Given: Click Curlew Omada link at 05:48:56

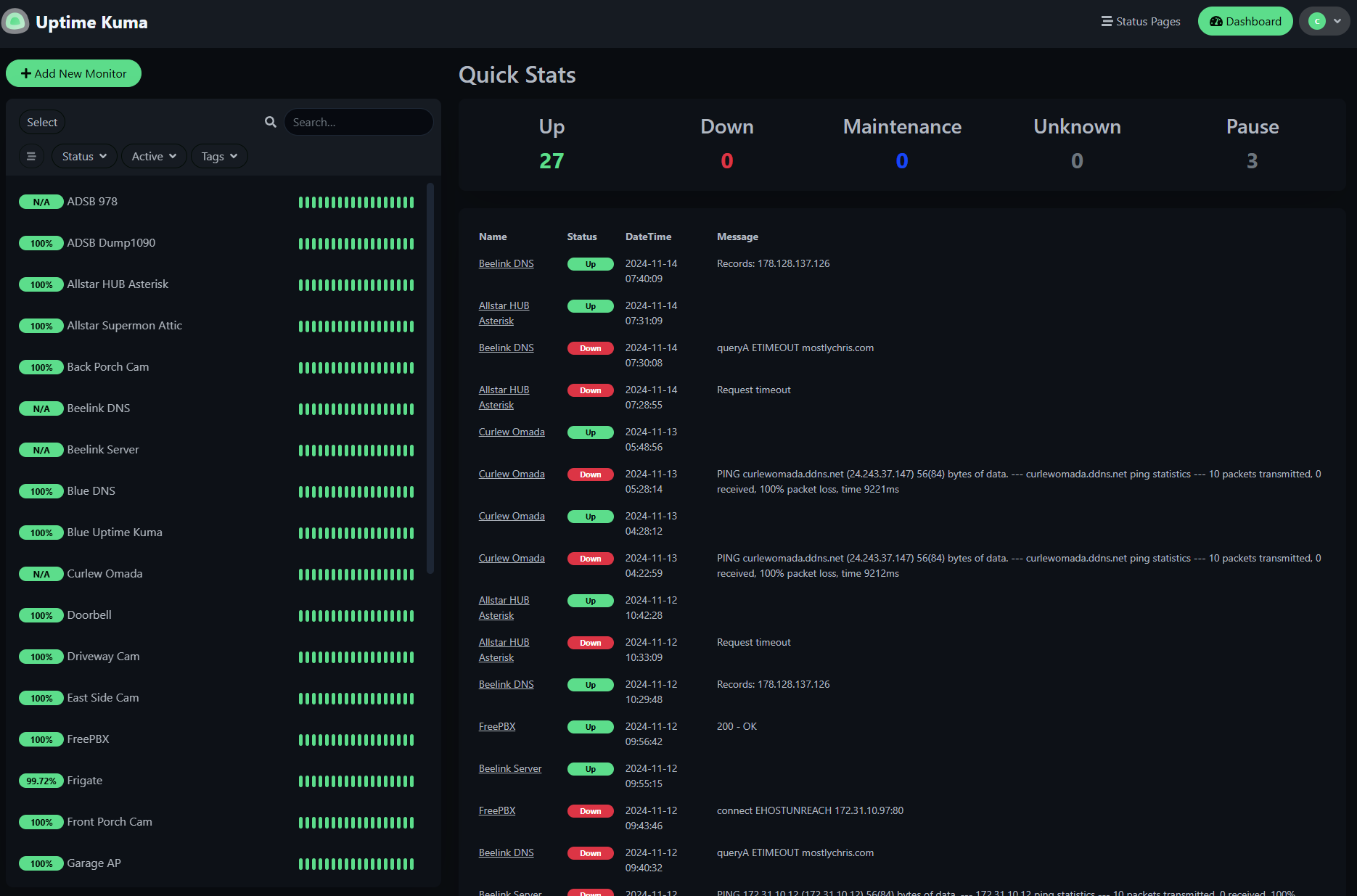Looking at the screenshot, I should point(512,432).
